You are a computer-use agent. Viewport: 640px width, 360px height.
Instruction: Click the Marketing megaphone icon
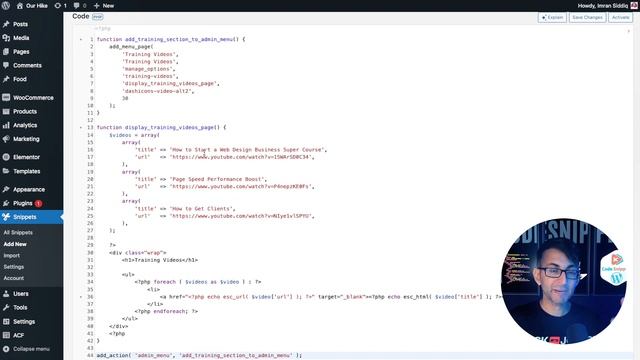click(x=6, y=139)
